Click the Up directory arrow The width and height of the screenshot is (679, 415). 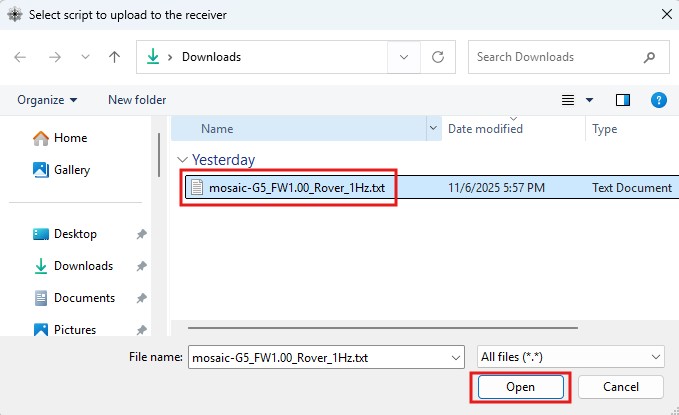point(114,57)
